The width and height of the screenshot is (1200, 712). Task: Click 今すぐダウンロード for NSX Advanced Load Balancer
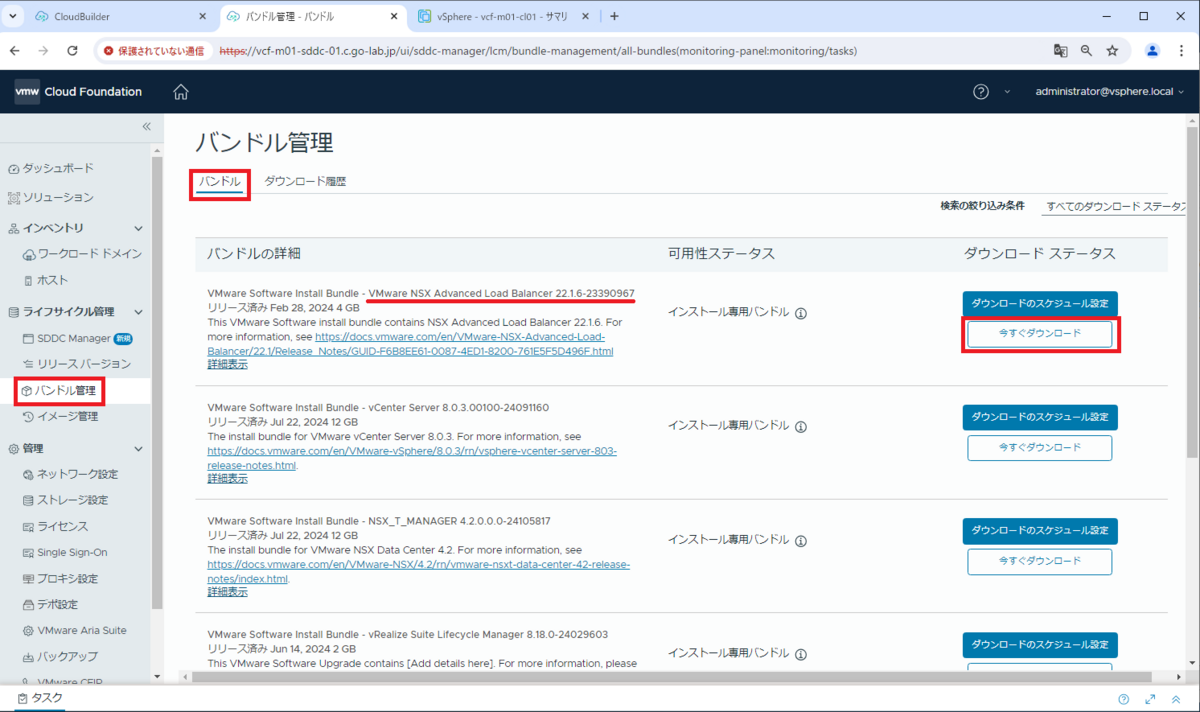coord(1040,334)
